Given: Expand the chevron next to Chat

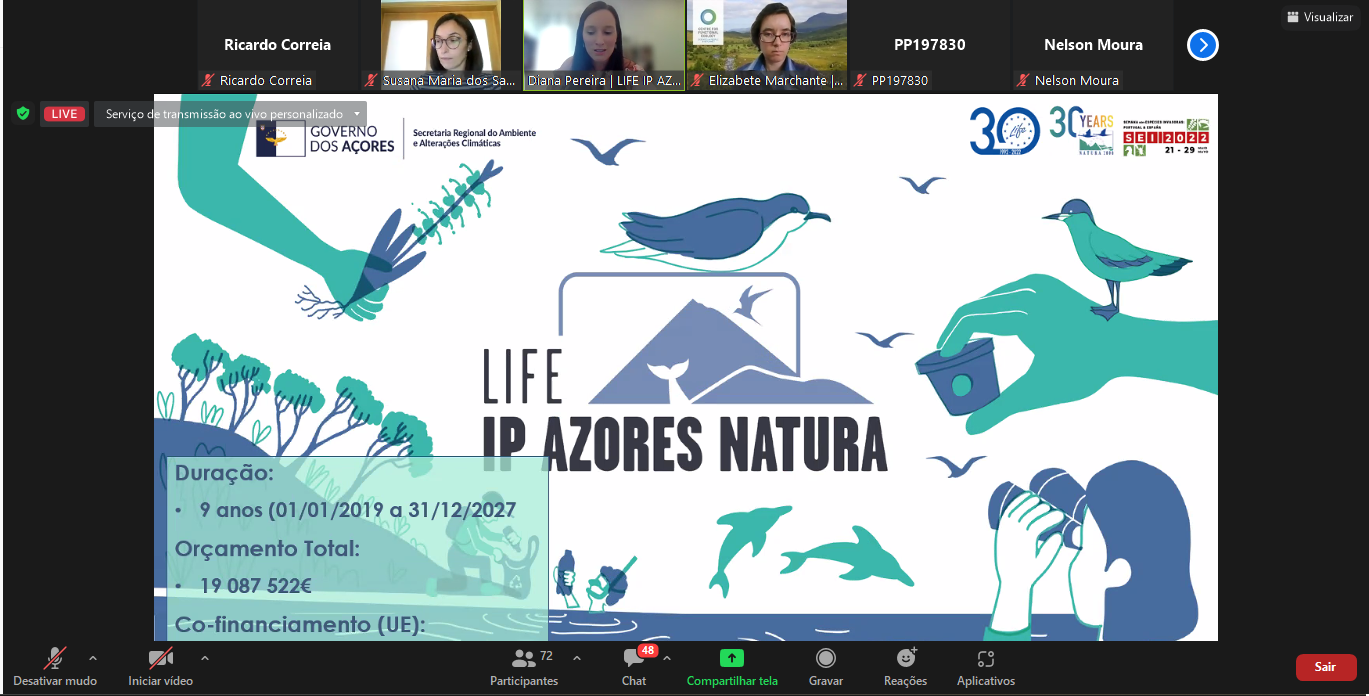Looking at the screenshot, I should [667, 658].
